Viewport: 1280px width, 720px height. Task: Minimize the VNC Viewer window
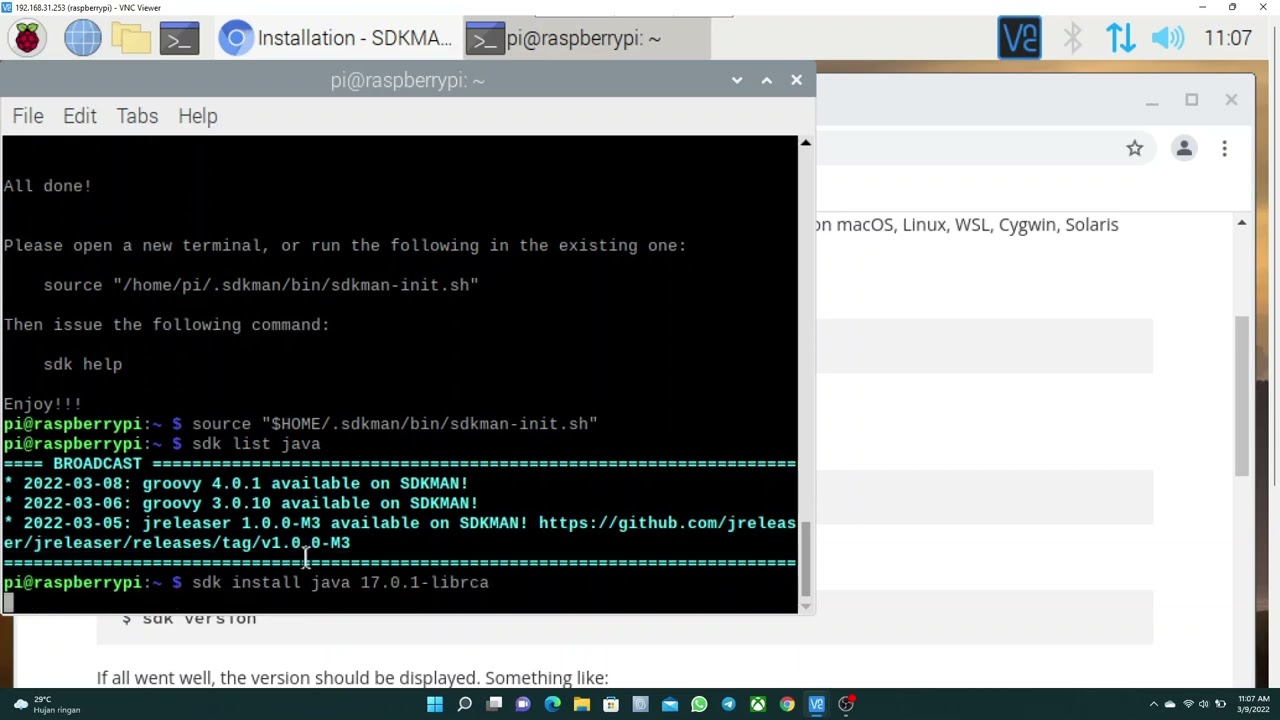(1202, 7)
